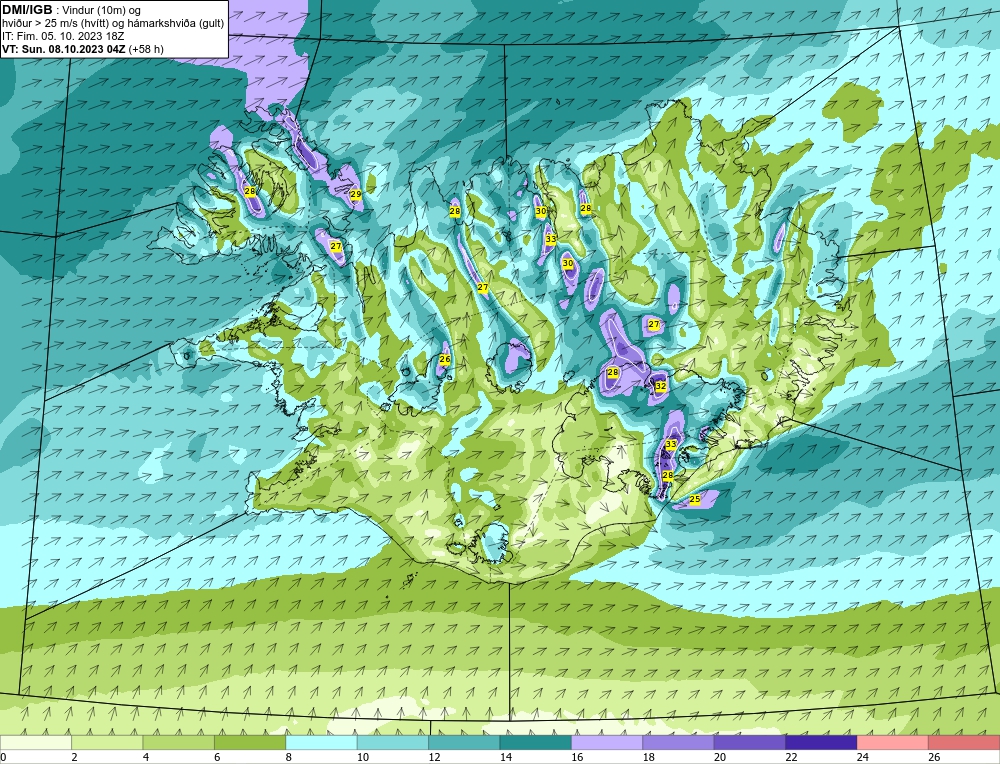Screen dimensions: 1000x764
Task: Click the legend tick label 4
Action: click(x=146, y=757)
